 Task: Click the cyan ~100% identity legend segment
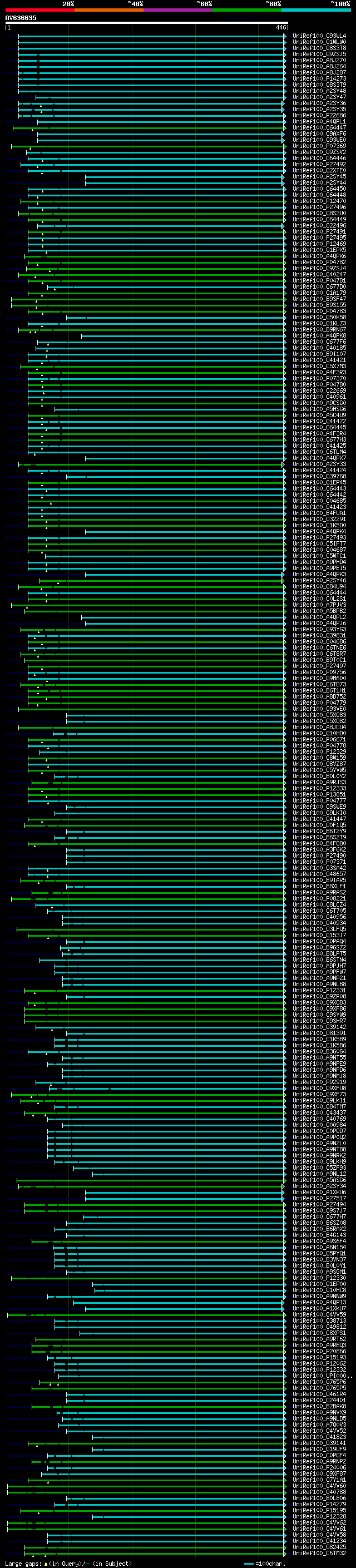(316, 10)
